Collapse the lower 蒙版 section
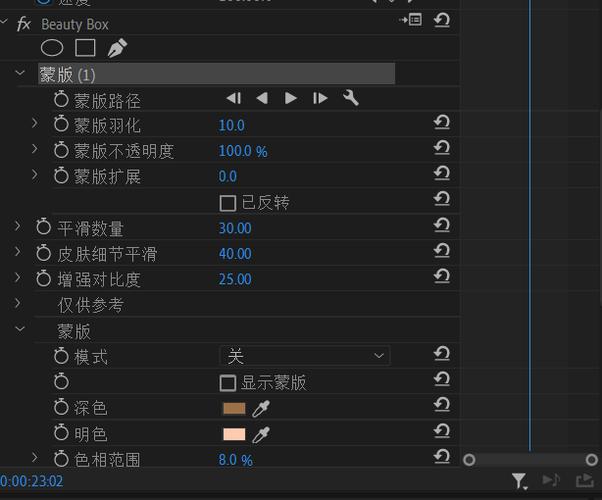The width and height of the screenshot is (602, 500). 20,329
